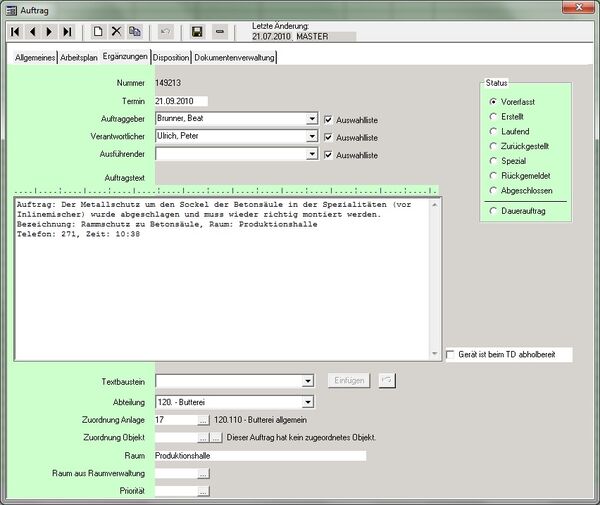
Task: Delete record with the X icon
Action: pos(116,32)
